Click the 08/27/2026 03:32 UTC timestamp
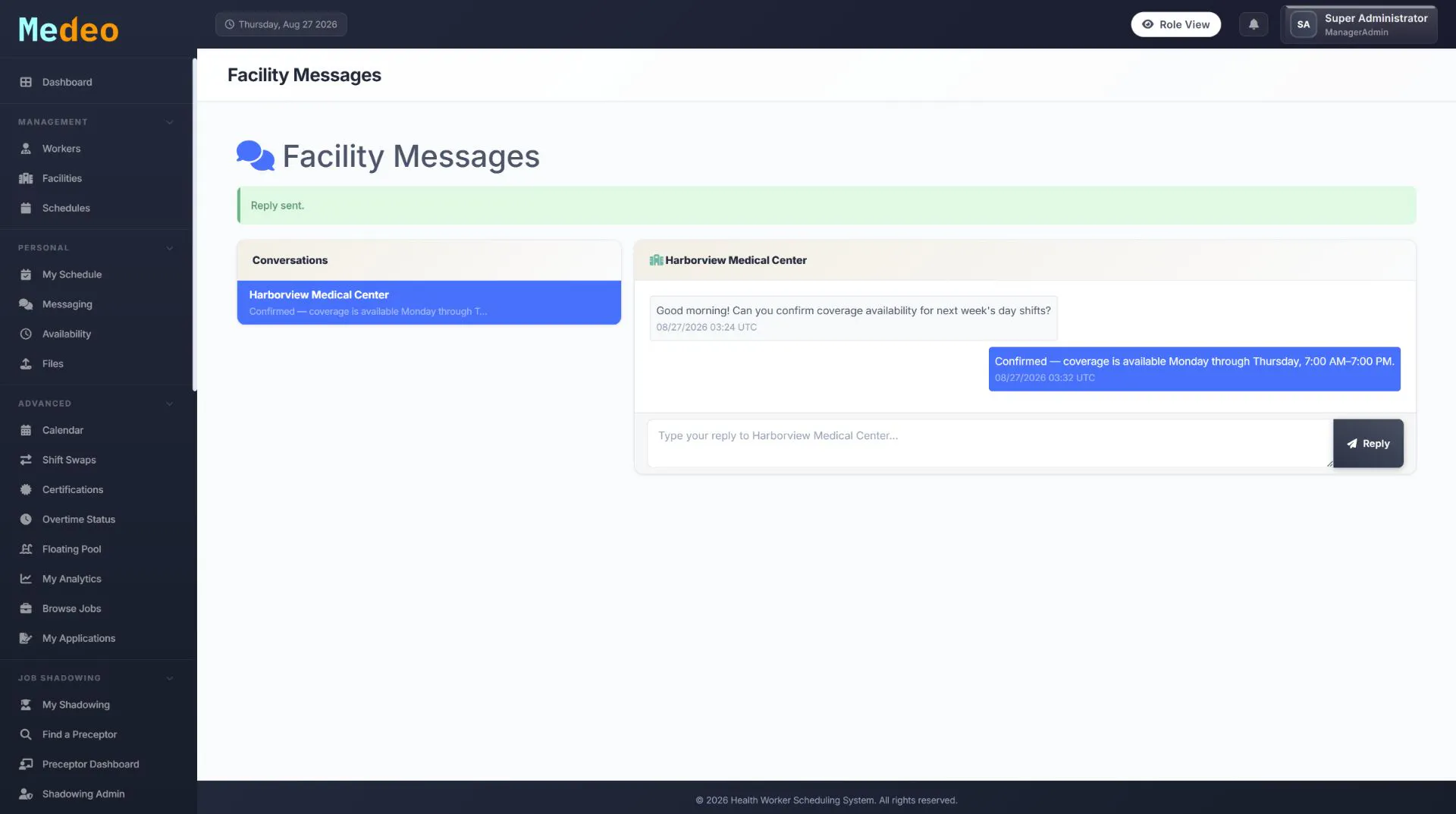 tap(1044, 378)
